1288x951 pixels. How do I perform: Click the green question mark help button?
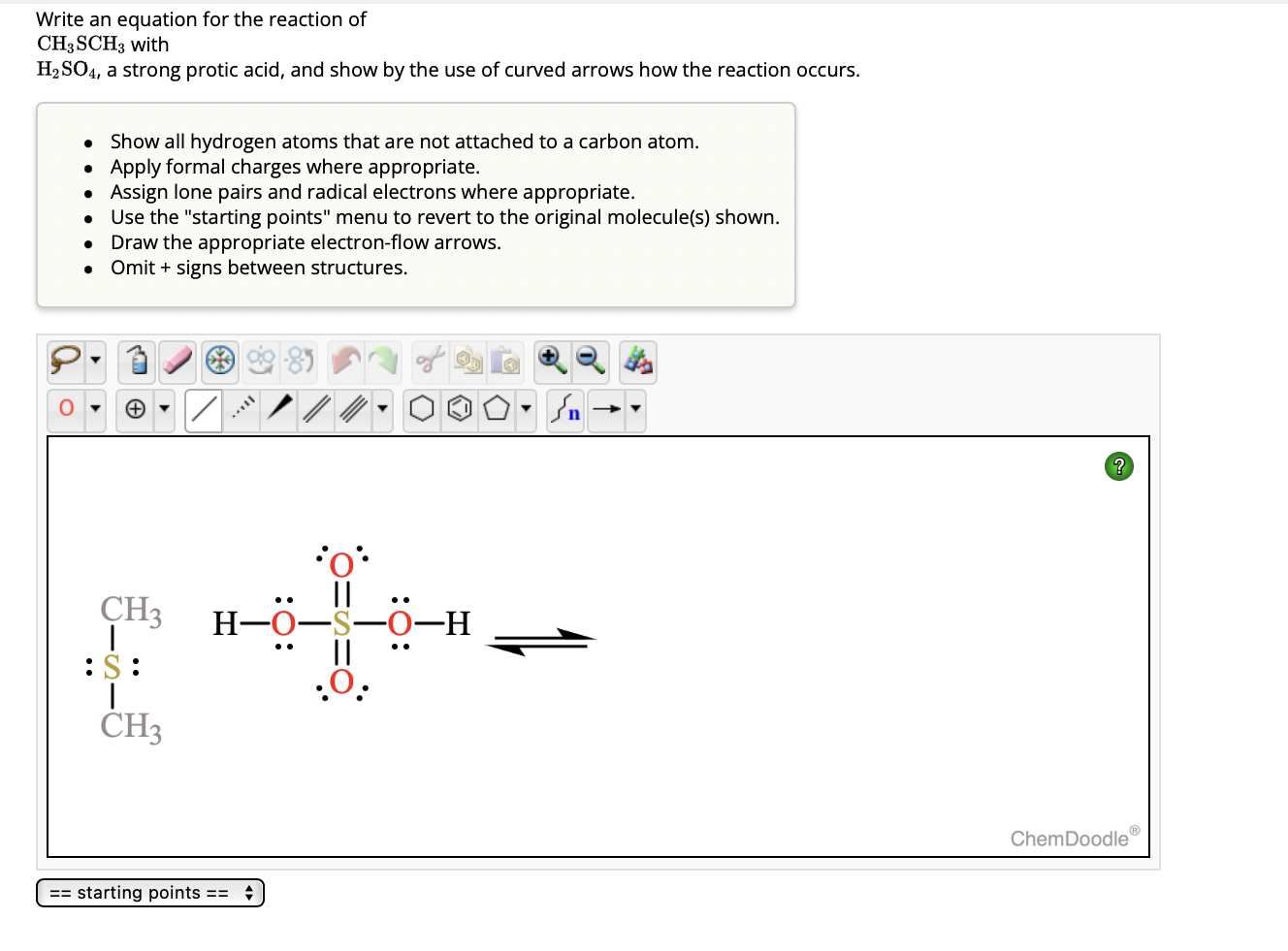click(1118, 466)
